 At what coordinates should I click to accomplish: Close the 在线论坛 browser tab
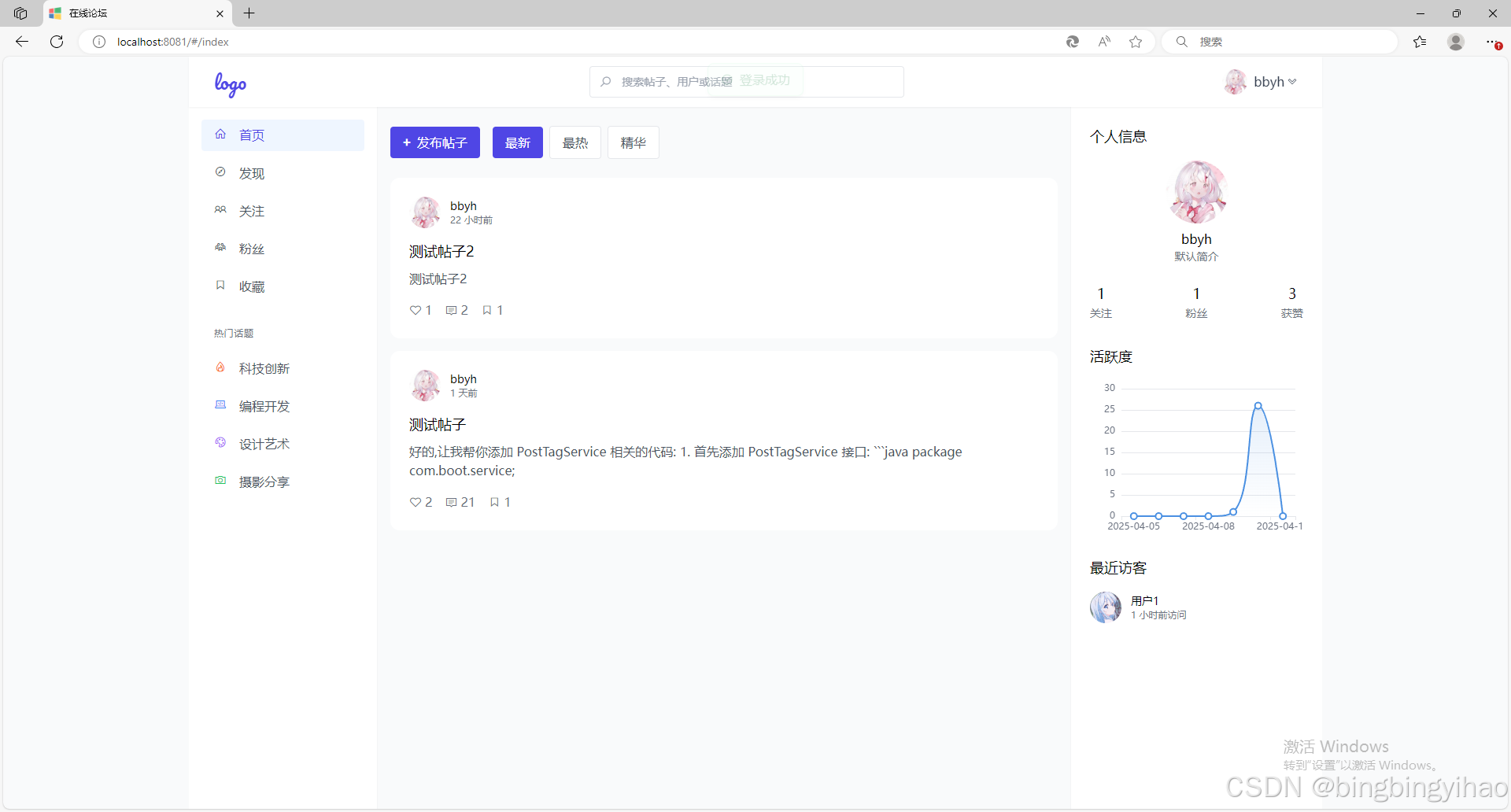[220, 13]
